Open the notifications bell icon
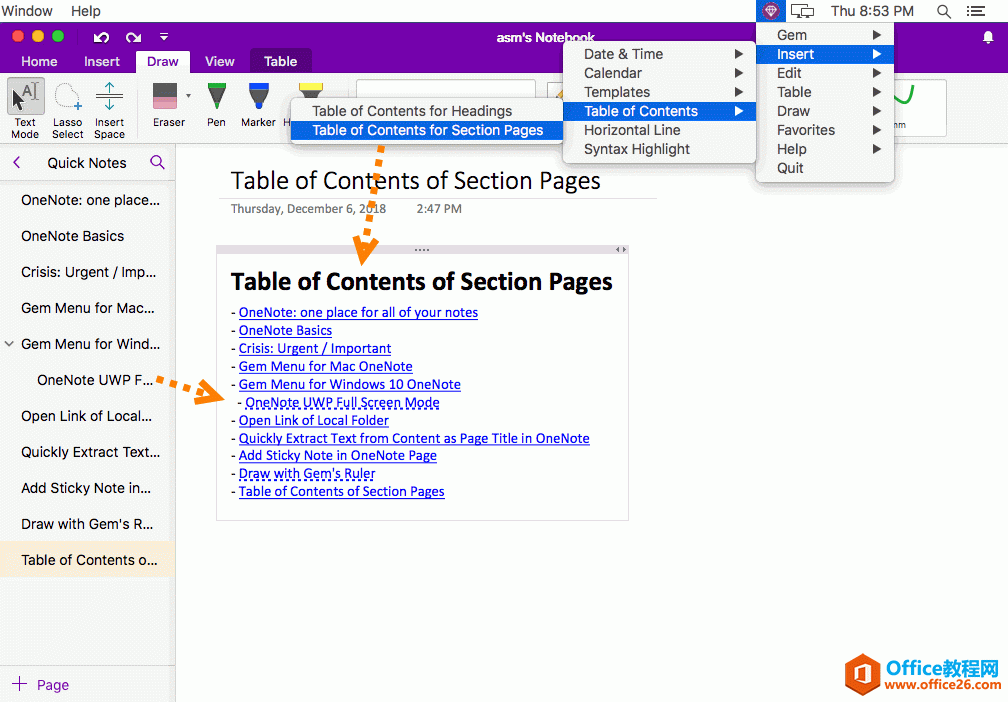Screen dimensions: 1008x702 coord(988,37)
